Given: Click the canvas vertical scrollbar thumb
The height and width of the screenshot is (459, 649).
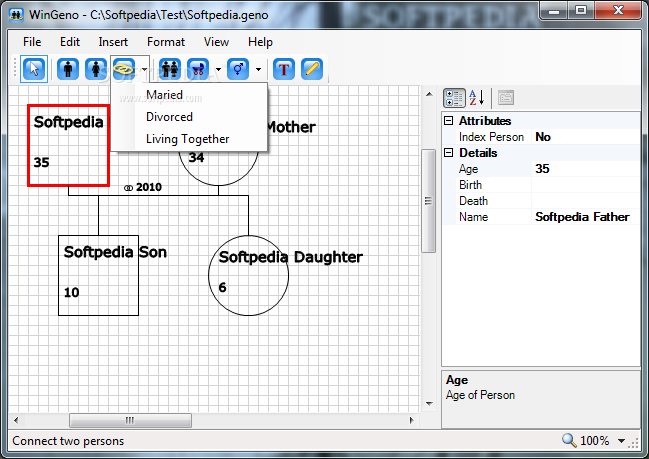Looking at the screenshot, I should click(x=428, y=201).
